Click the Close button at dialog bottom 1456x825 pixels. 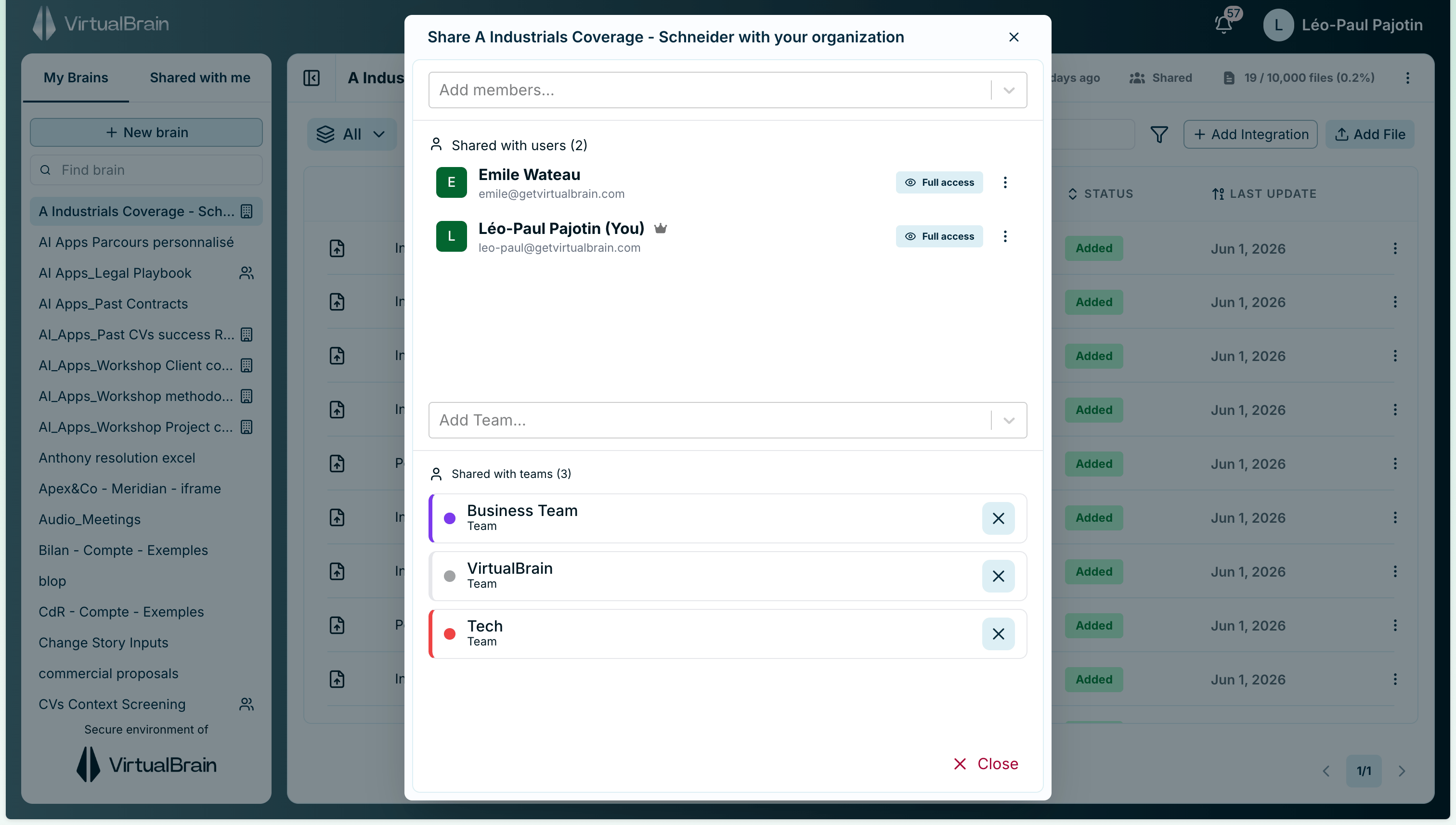point(986,764)
